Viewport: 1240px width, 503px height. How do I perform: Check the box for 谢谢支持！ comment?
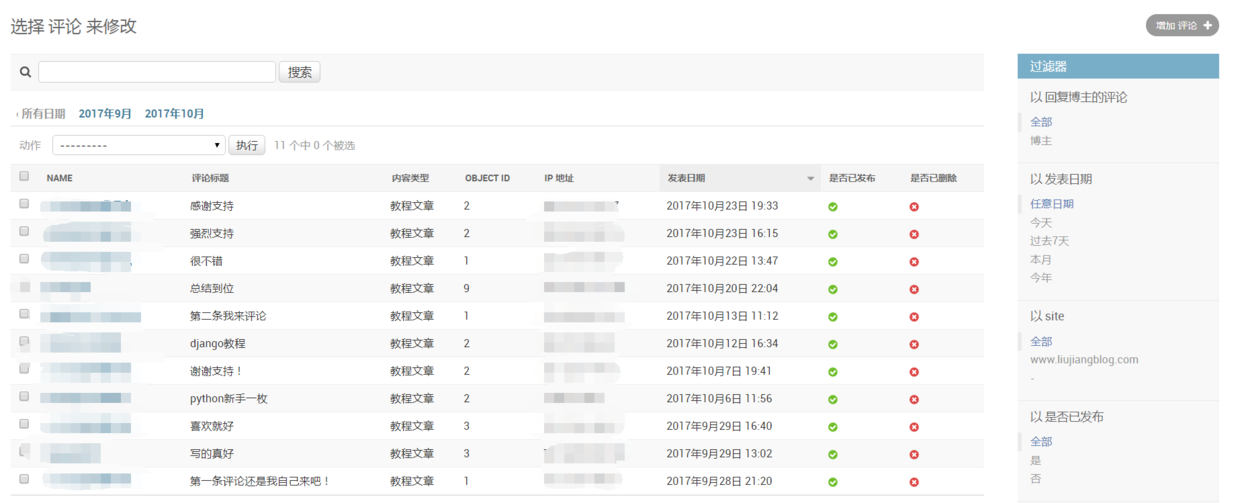tap(24, 369)
